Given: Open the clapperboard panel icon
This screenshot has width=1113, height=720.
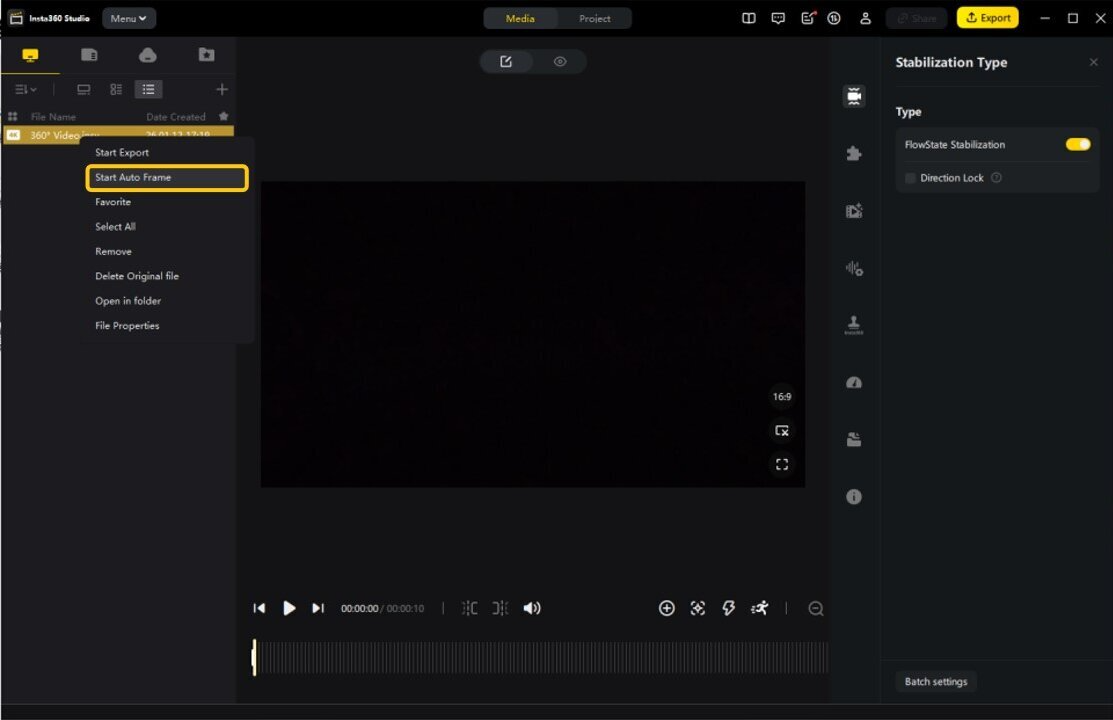Looking at the screenshot, I should (x=854, y=440).
